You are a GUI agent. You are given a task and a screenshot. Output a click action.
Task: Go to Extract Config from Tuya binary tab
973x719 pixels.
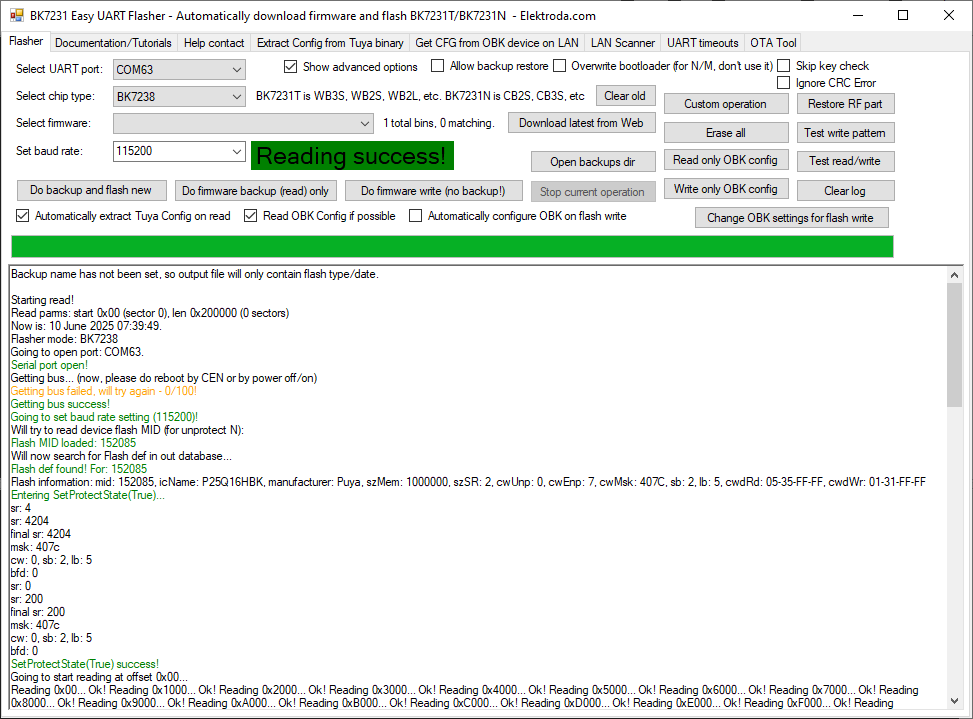[330, 43]
